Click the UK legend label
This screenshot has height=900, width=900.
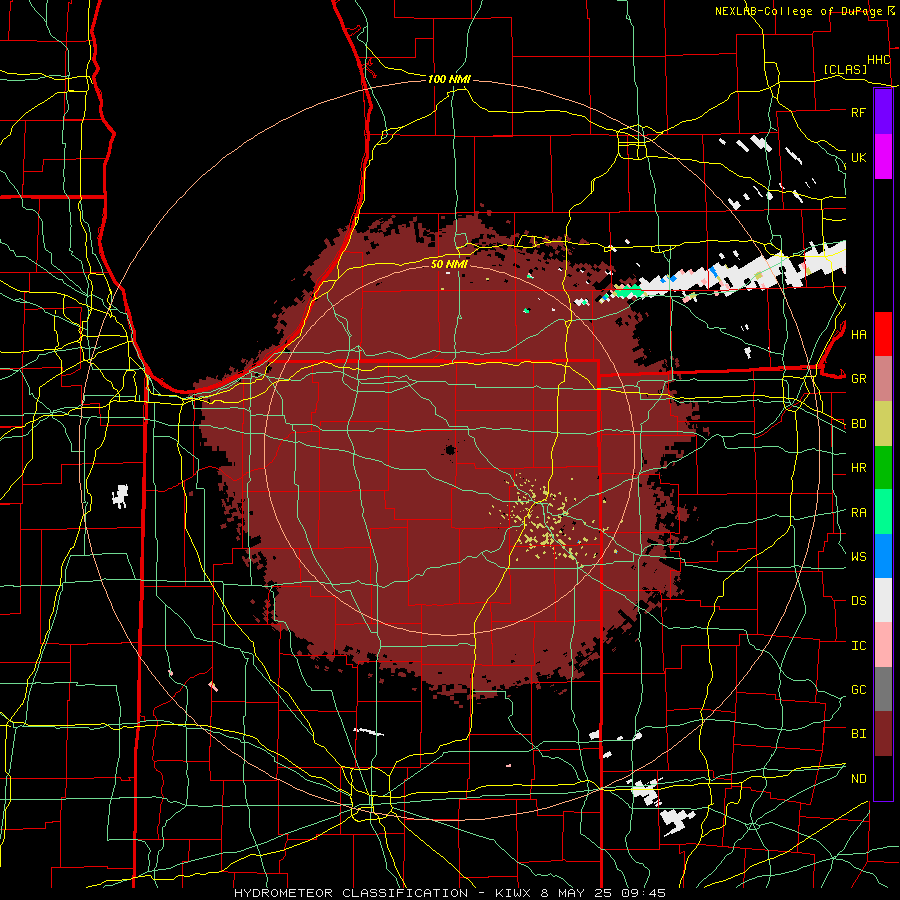[x=858, y=157]
